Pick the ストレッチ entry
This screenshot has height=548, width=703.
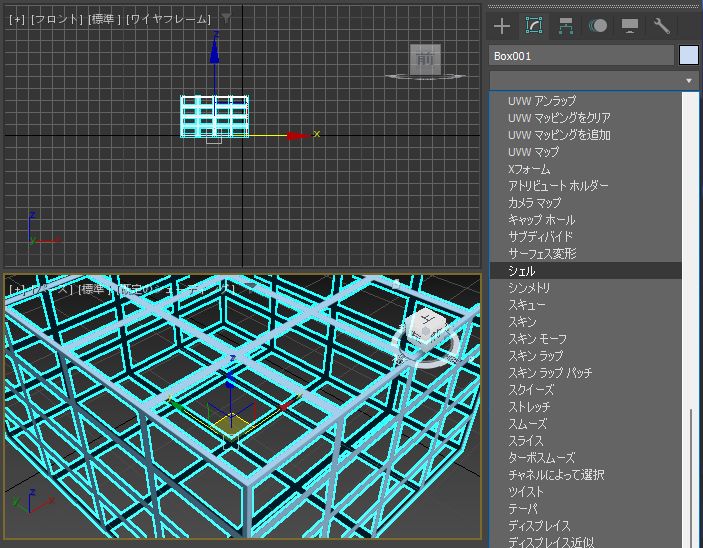pyautogui.click(x=529, y=407)
